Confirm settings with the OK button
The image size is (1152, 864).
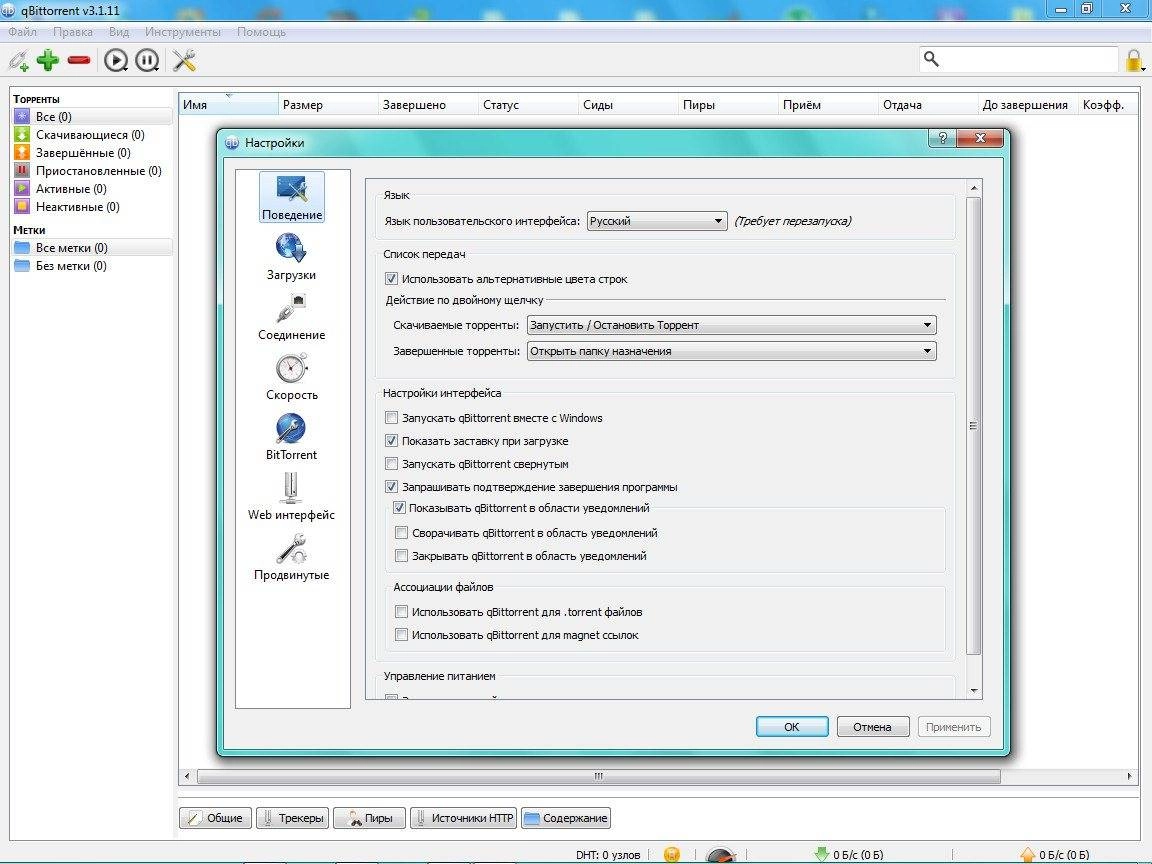tap(792, 727)
